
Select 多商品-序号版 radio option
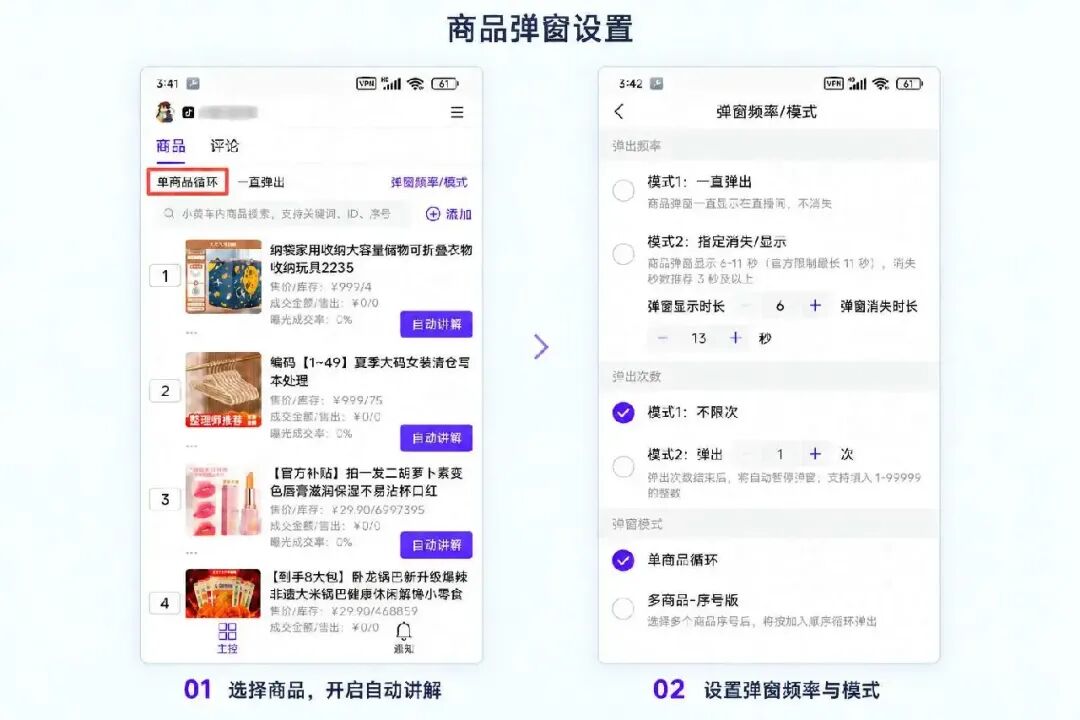(623, 608)
